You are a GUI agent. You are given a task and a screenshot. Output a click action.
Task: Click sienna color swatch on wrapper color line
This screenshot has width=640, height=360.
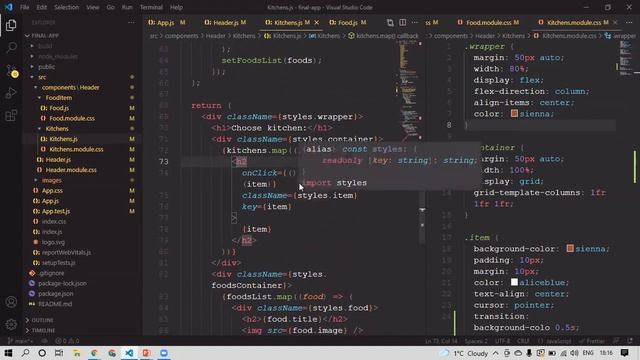click(514, 113)
